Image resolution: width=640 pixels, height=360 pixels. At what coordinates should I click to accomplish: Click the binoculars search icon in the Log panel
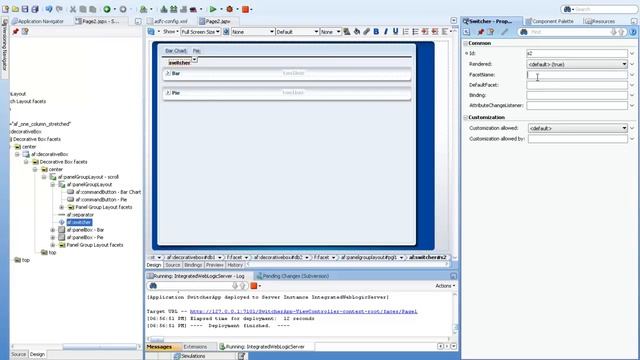153,286
